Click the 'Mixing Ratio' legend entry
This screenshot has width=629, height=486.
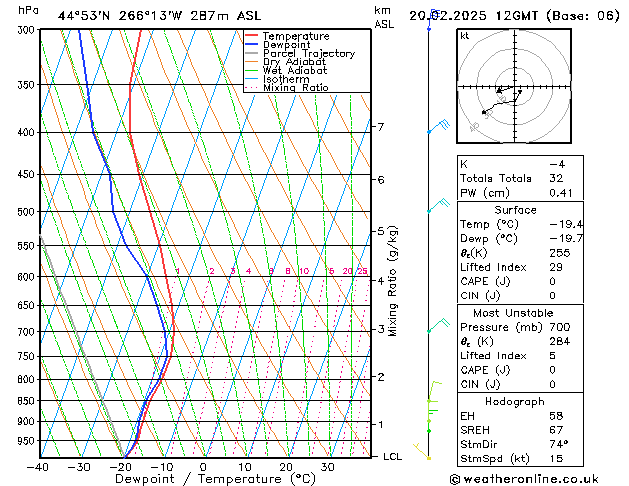[296, 87]
